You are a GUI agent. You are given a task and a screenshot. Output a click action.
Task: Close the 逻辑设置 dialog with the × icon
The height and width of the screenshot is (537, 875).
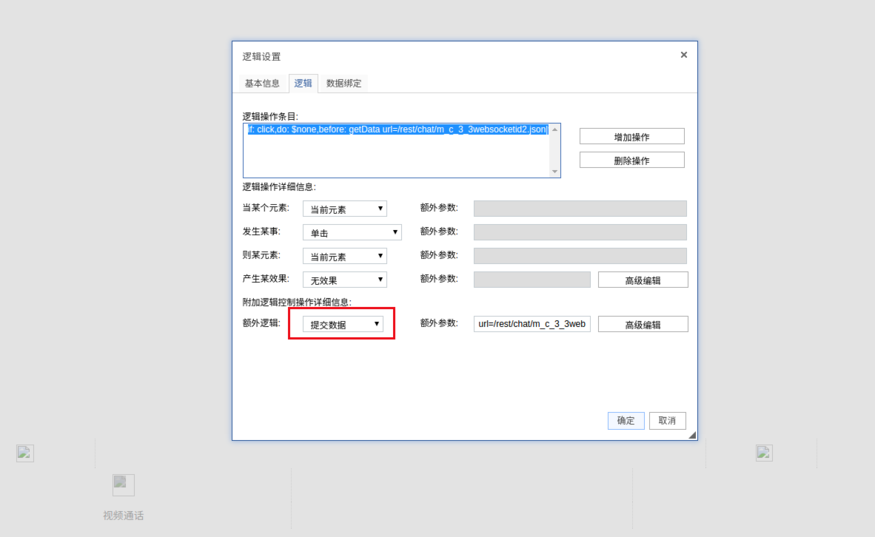coord(684,55)
